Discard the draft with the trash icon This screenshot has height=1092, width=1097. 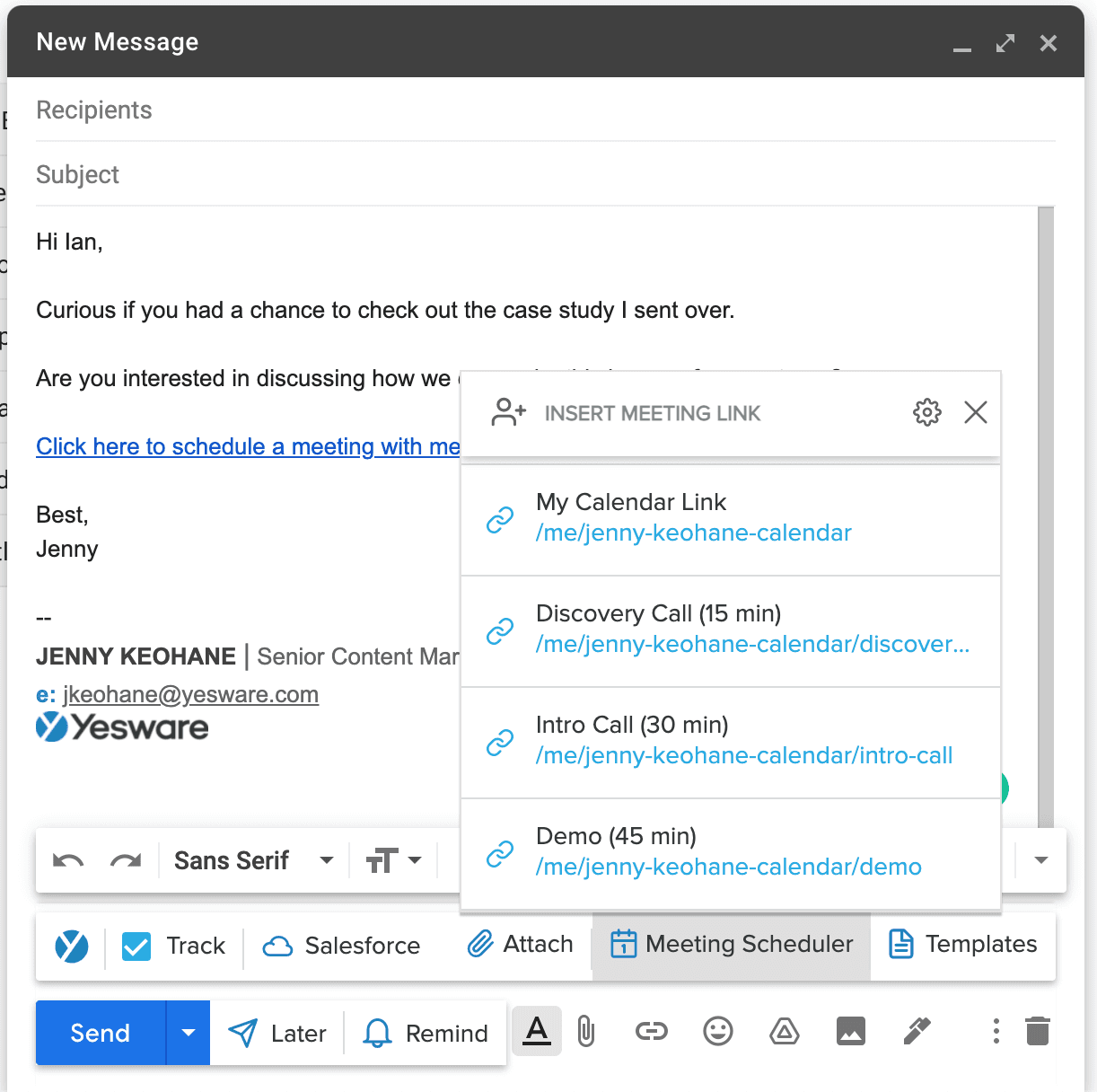click(x=1039, y=1032)
